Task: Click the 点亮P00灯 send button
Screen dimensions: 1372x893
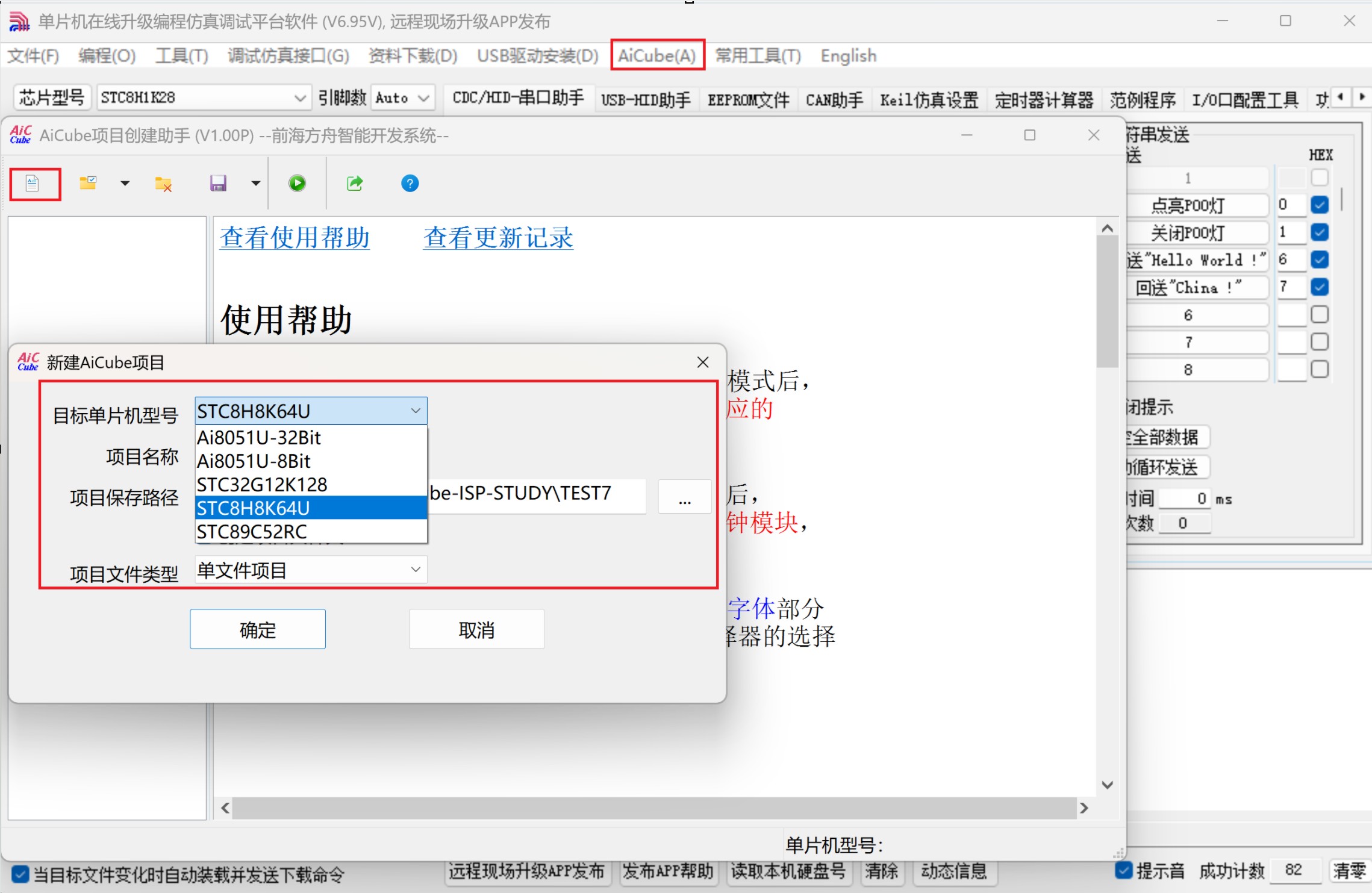Action: coord(1196,205)
